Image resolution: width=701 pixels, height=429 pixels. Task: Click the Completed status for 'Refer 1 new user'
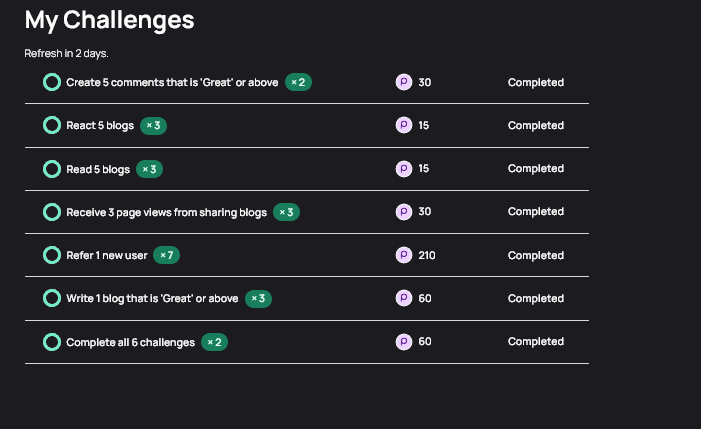click(536, 255)
